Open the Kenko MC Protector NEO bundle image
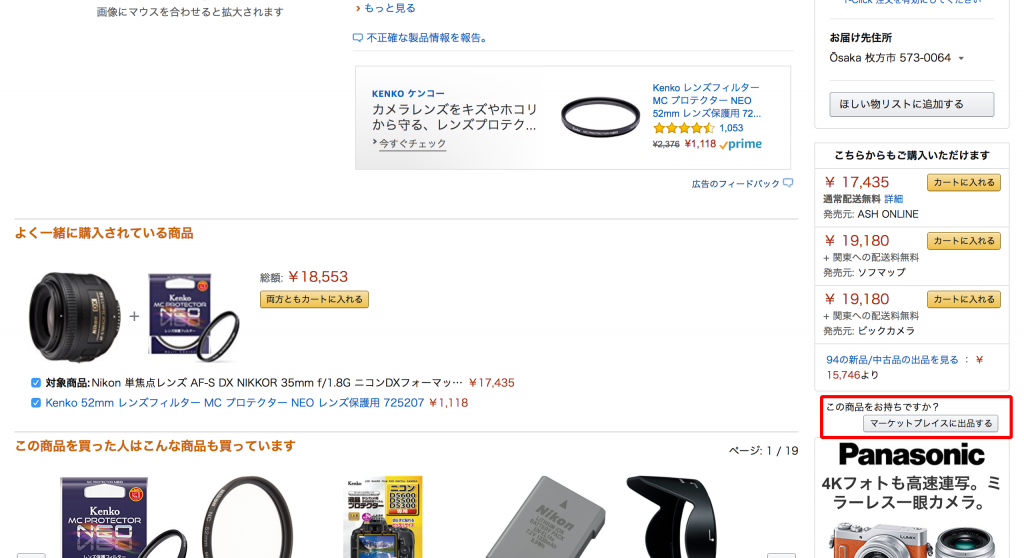This screenshot has width=1024, height=558. [x=193, y=318]
